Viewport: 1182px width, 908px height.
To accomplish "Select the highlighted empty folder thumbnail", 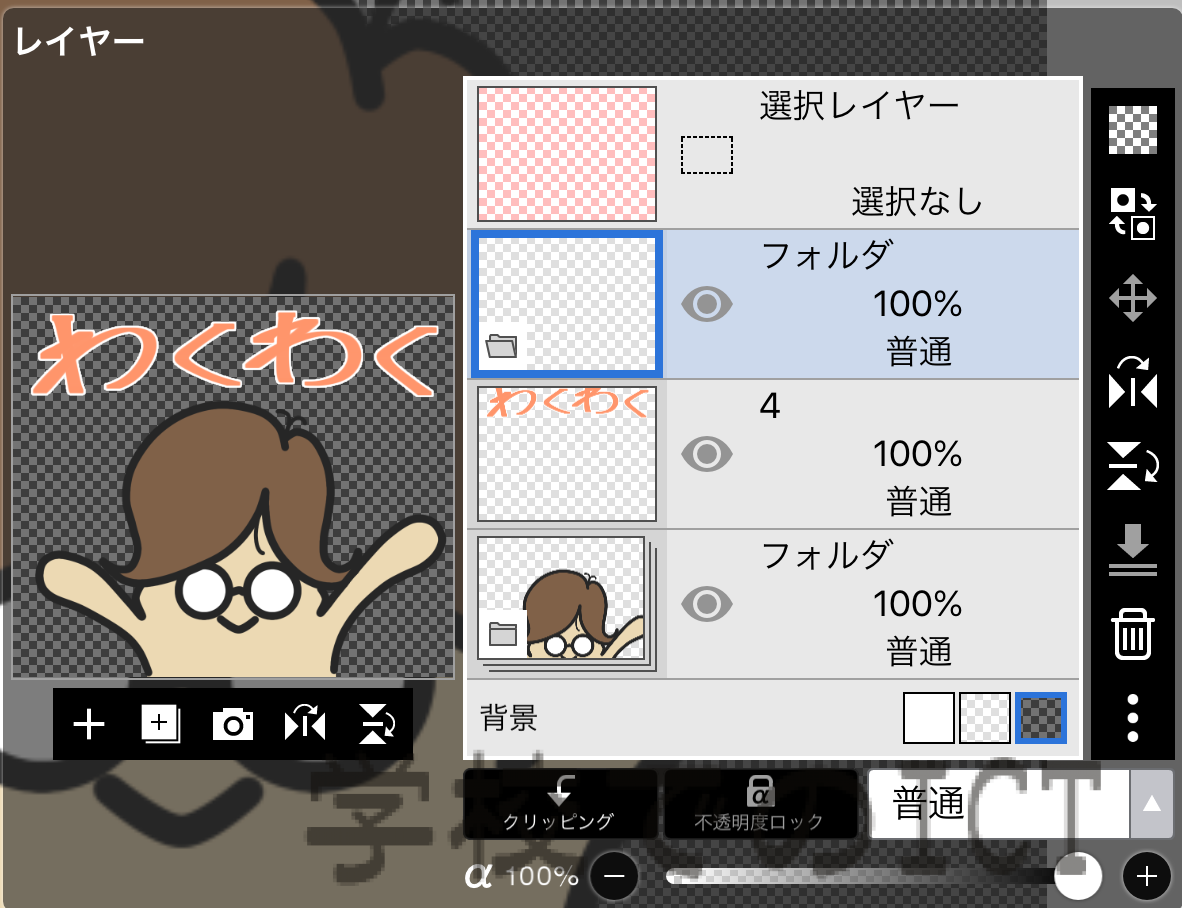I will point(567,304).
